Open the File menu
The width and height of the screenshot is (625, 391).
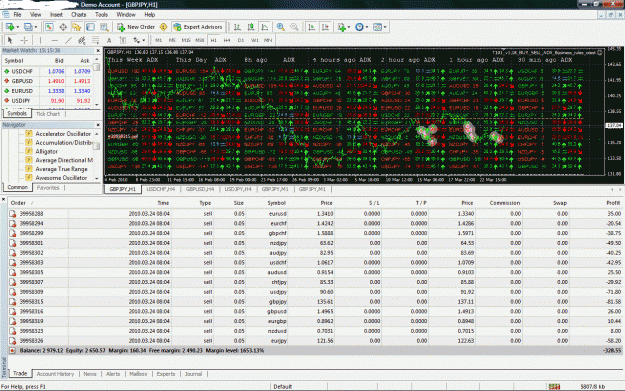click(x=18, y=15)
